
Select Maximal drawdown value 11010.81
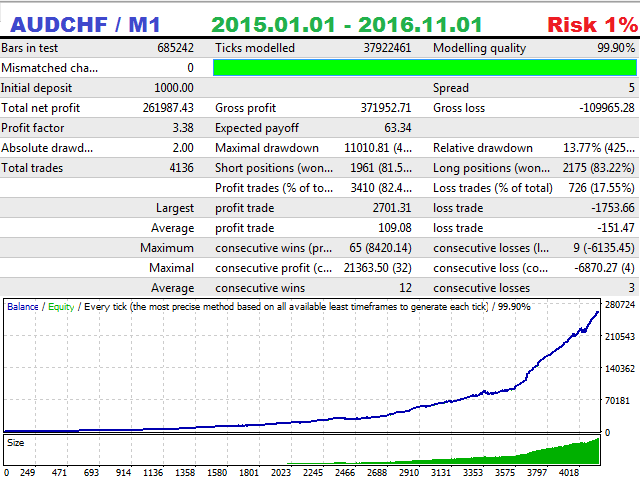coord(367,148)
